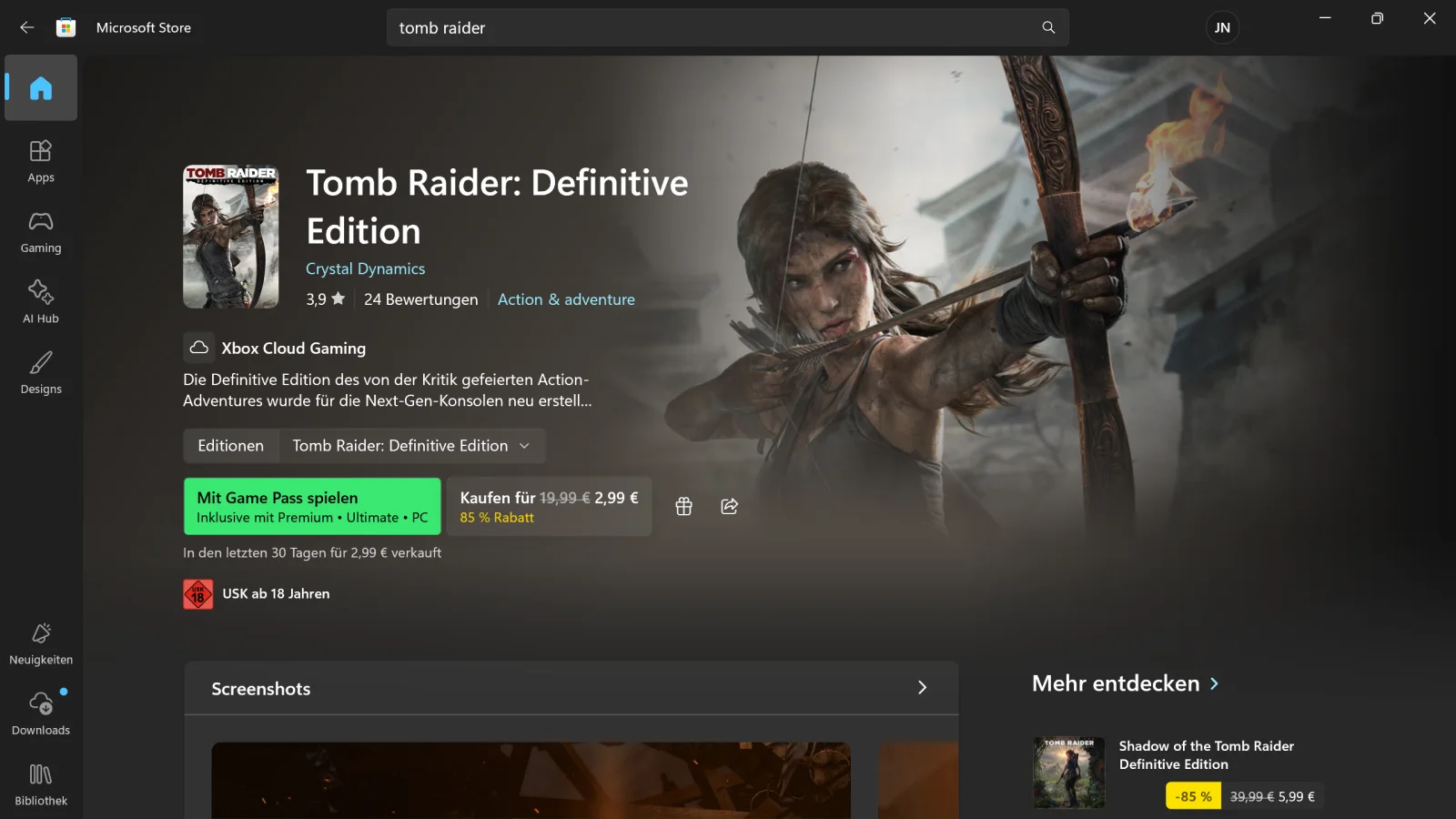The width and height of the screenshot is (1456, 819).
Task: Open the JN profile account button
Action: coord(1222,27)
